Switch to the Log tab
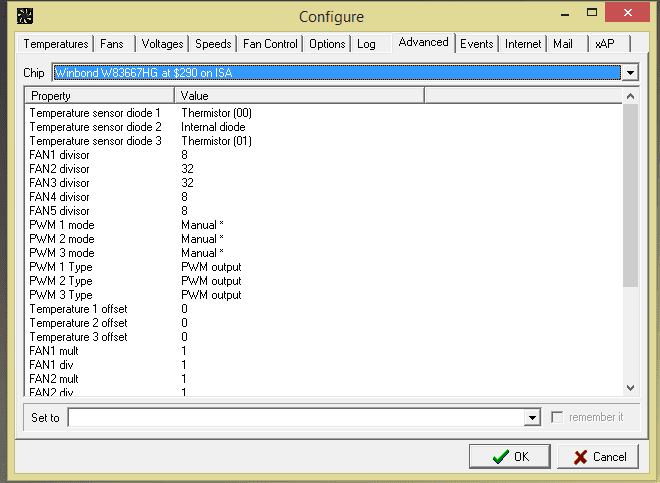The width and height of the screenshot is (660, 483). pos(371,44)
